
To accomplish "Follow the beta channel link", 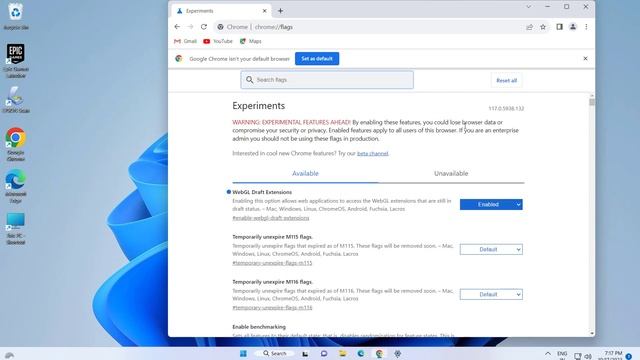I will 373,153.
